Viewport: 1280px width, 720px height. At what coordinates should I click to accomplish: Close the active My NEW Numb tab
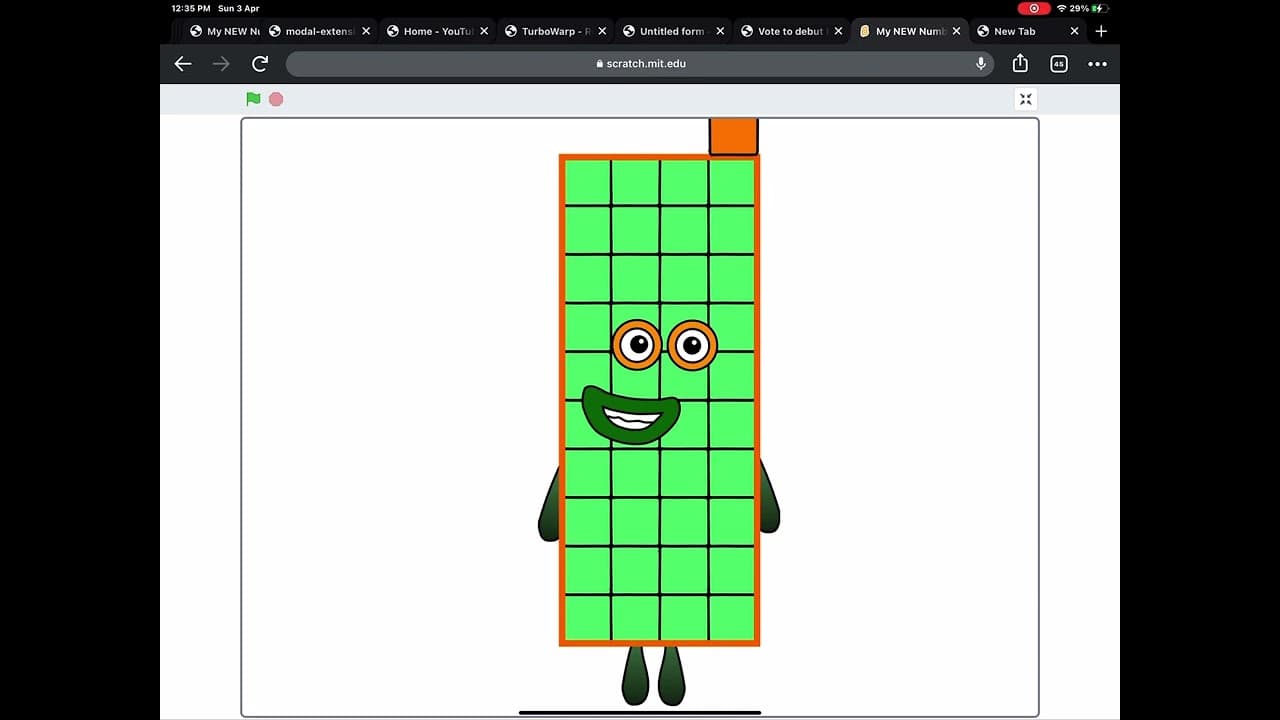(x=956, y=31)
